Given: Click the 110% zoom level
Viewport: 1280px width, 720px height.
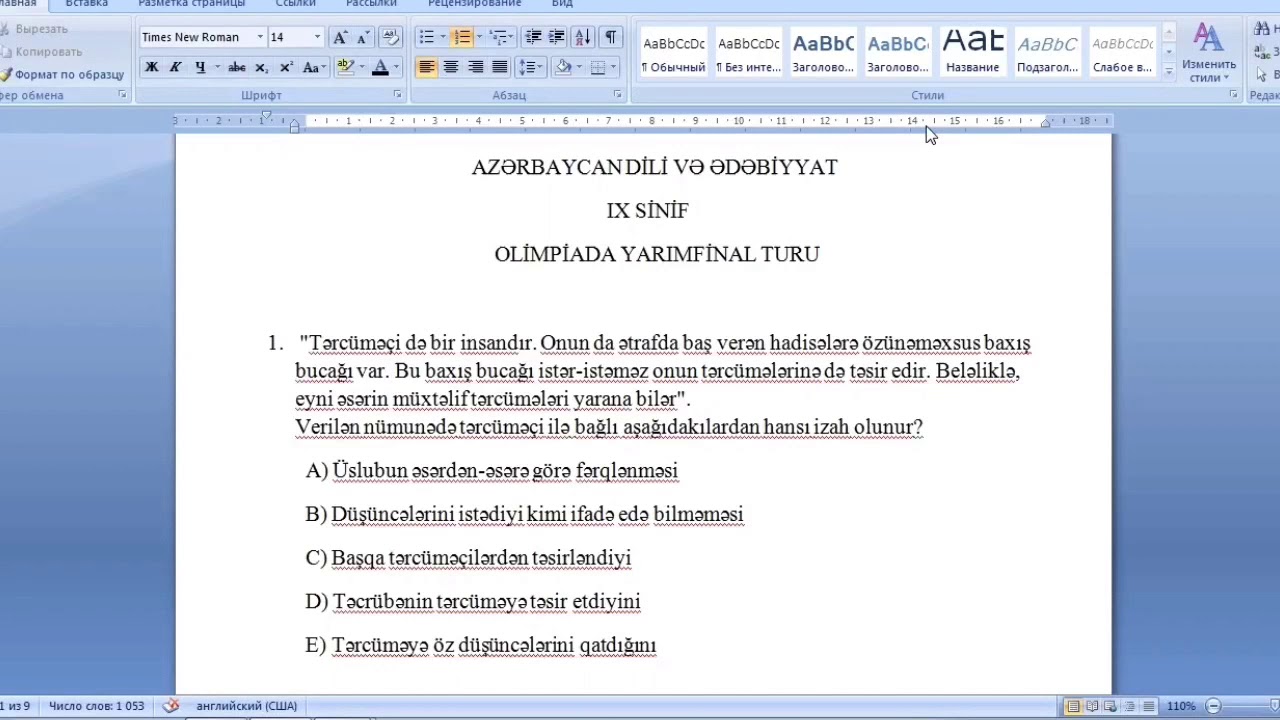Looking at the screenshot, I should click(1181, 706).
